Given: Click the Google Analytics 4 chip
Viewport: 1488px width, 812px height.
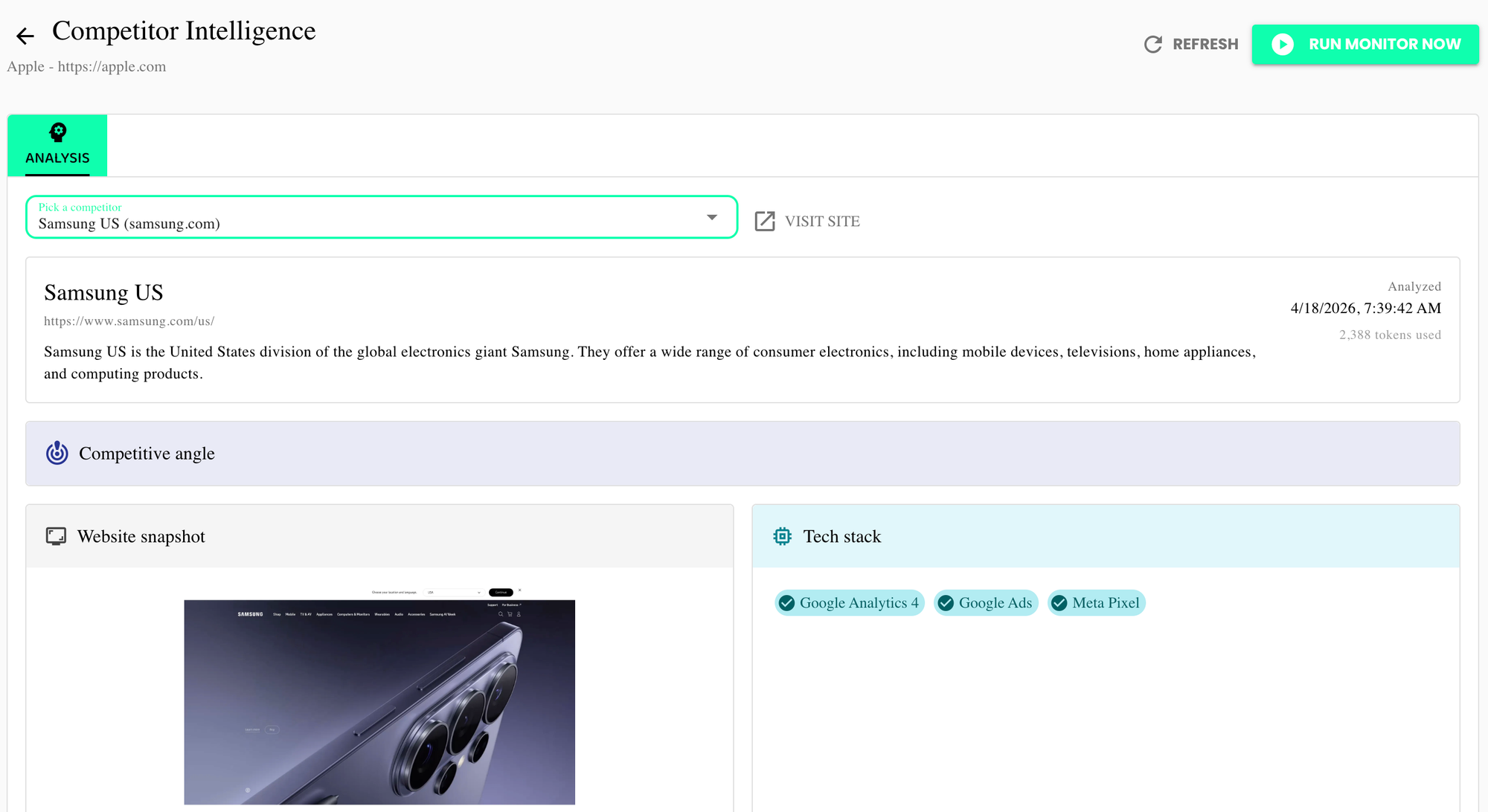Looking at the screenshot, I should (x=849, y=603).
